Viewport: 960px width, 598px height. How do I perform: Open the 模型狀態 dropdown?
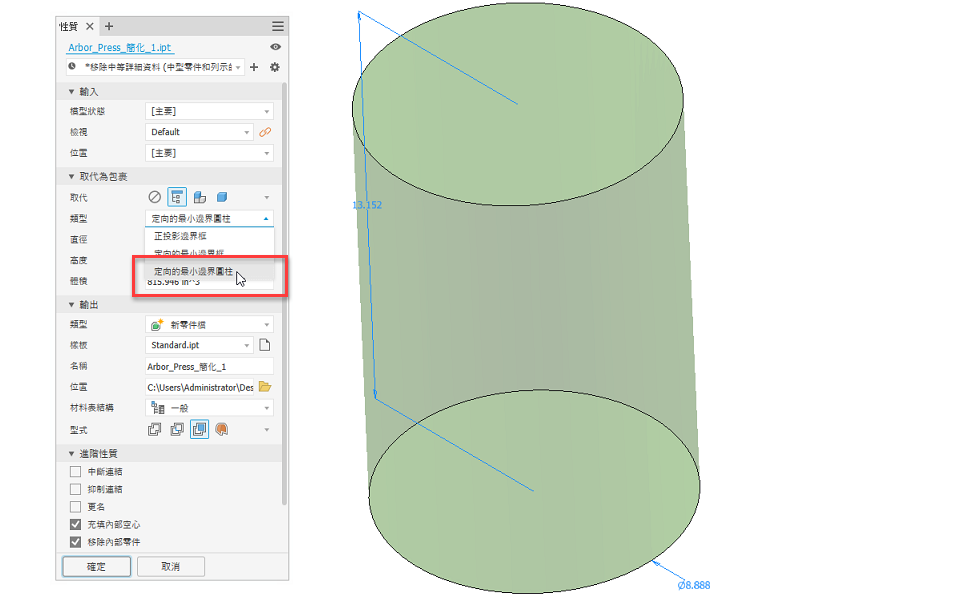click(x=209, y=111)
